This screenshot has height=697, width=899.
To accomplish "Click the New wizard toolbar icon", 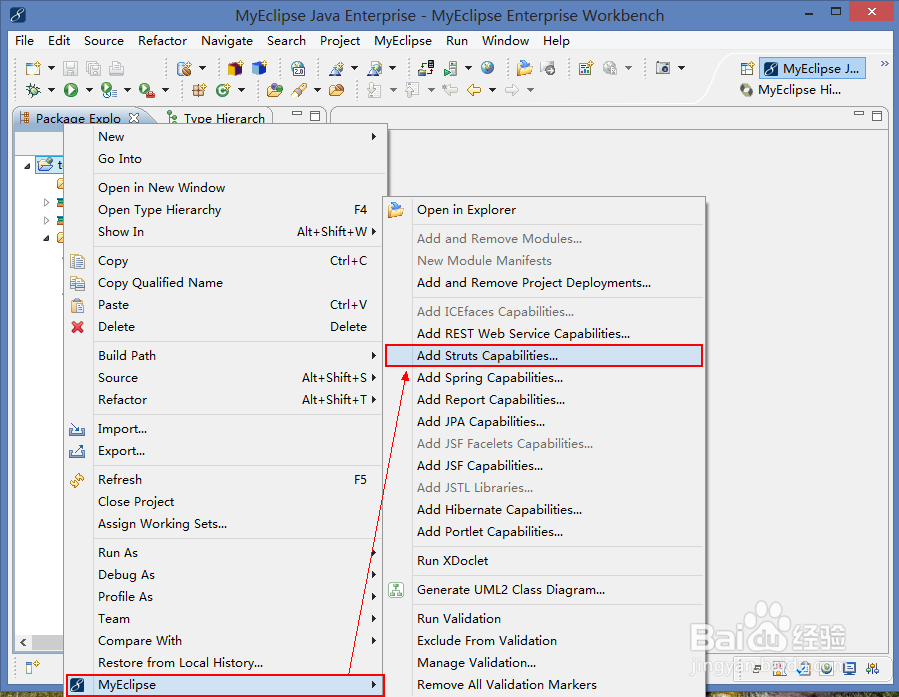I will point(33,68).
